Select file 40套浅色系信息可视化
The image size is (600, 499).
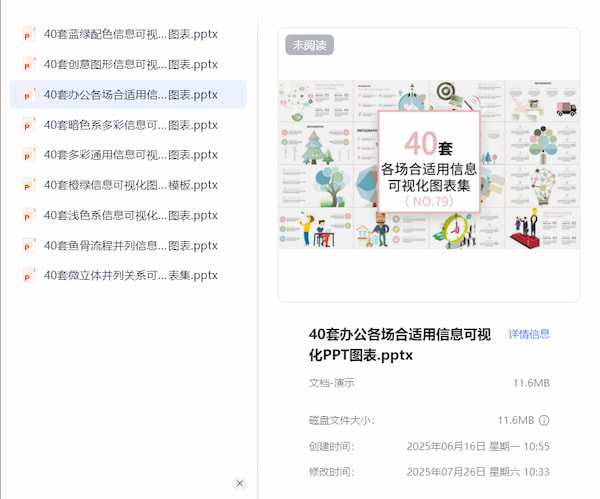click(130, 215)
